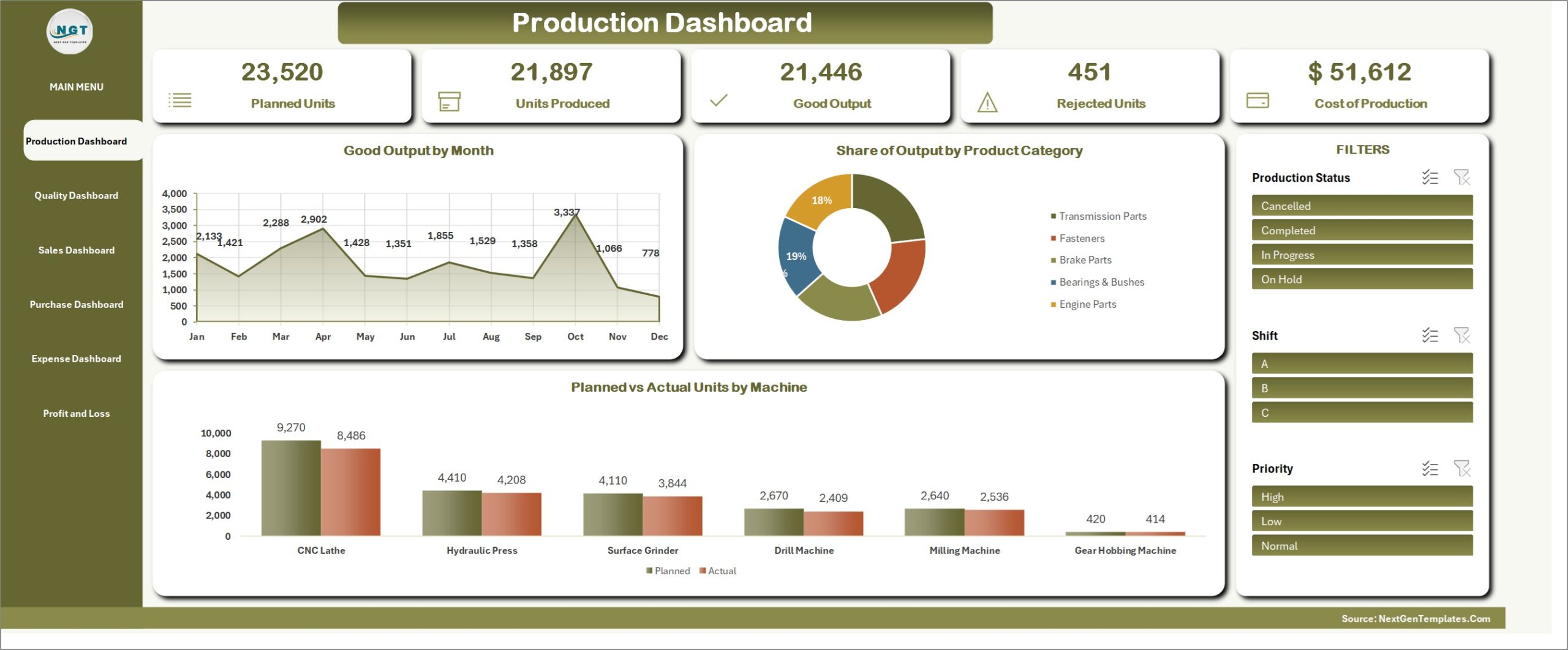
Task: Click the CNC Lathe planned bar 9,270
Action: (291, 488)
